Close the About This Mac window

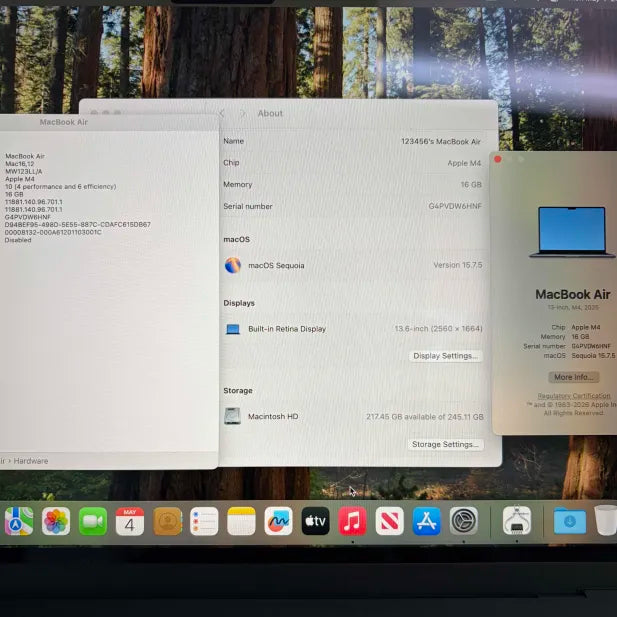pyautogui.click(x=498, y=159)
